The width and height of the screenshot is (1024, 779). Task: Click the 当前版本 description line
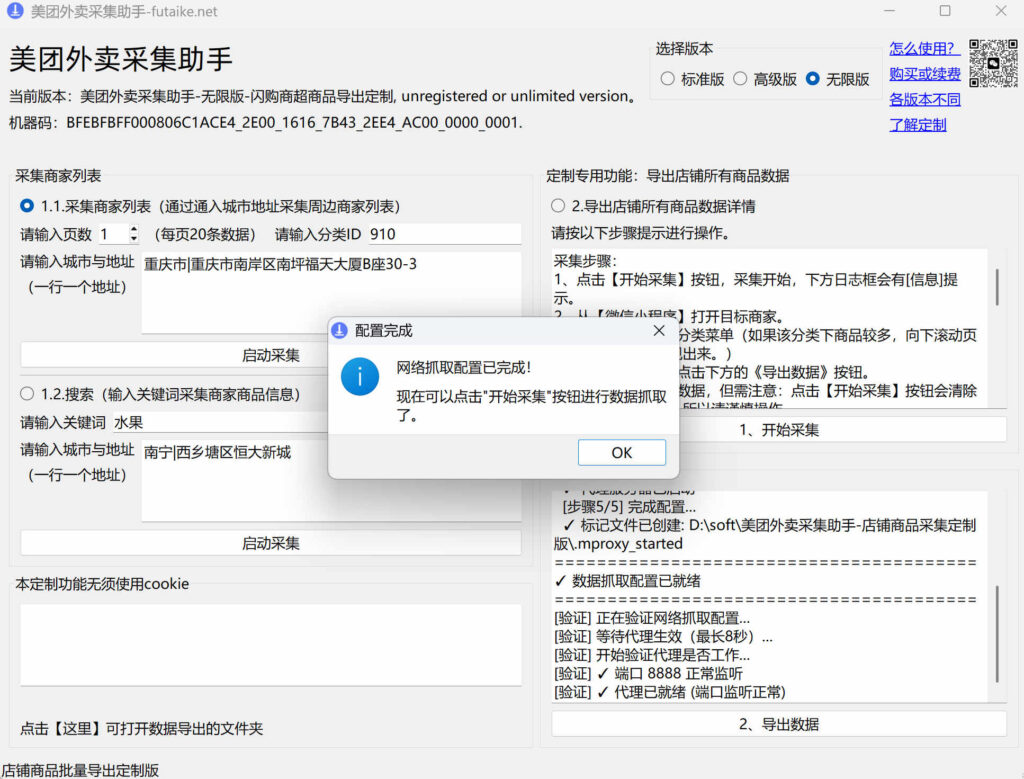pos(323,96)
